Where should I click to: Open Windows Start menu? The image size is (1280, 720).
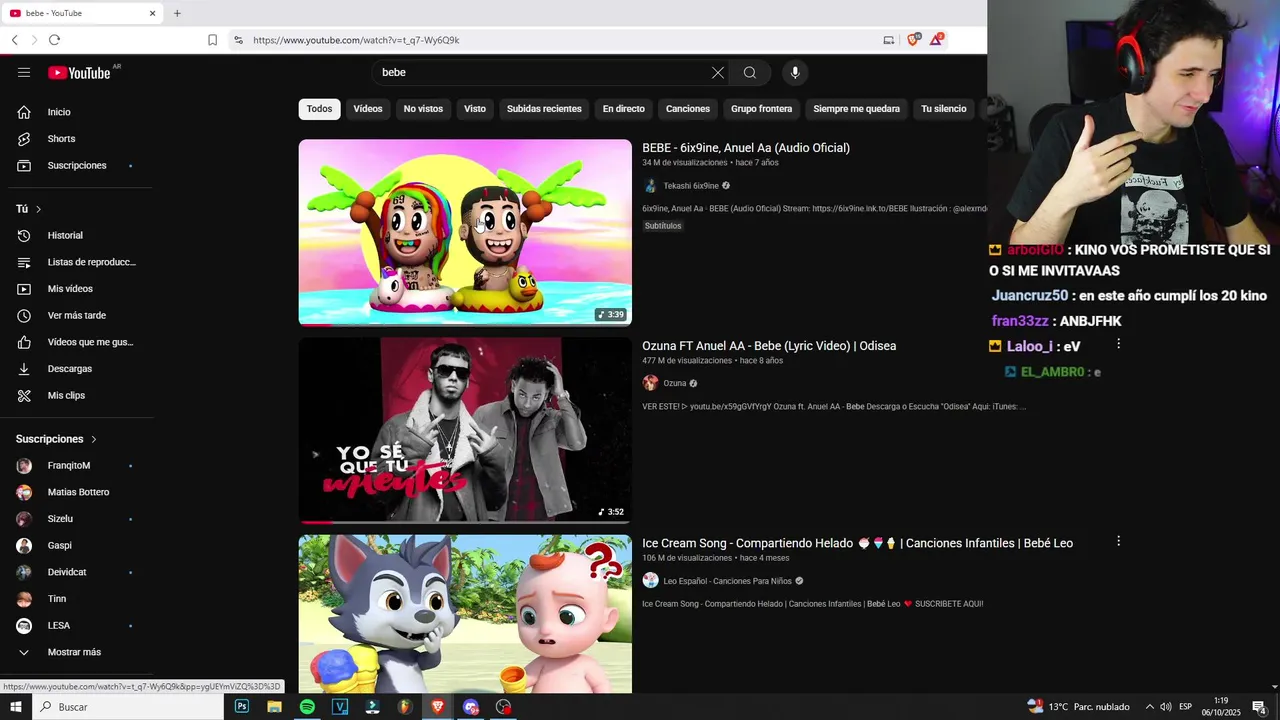coord(16,707)
